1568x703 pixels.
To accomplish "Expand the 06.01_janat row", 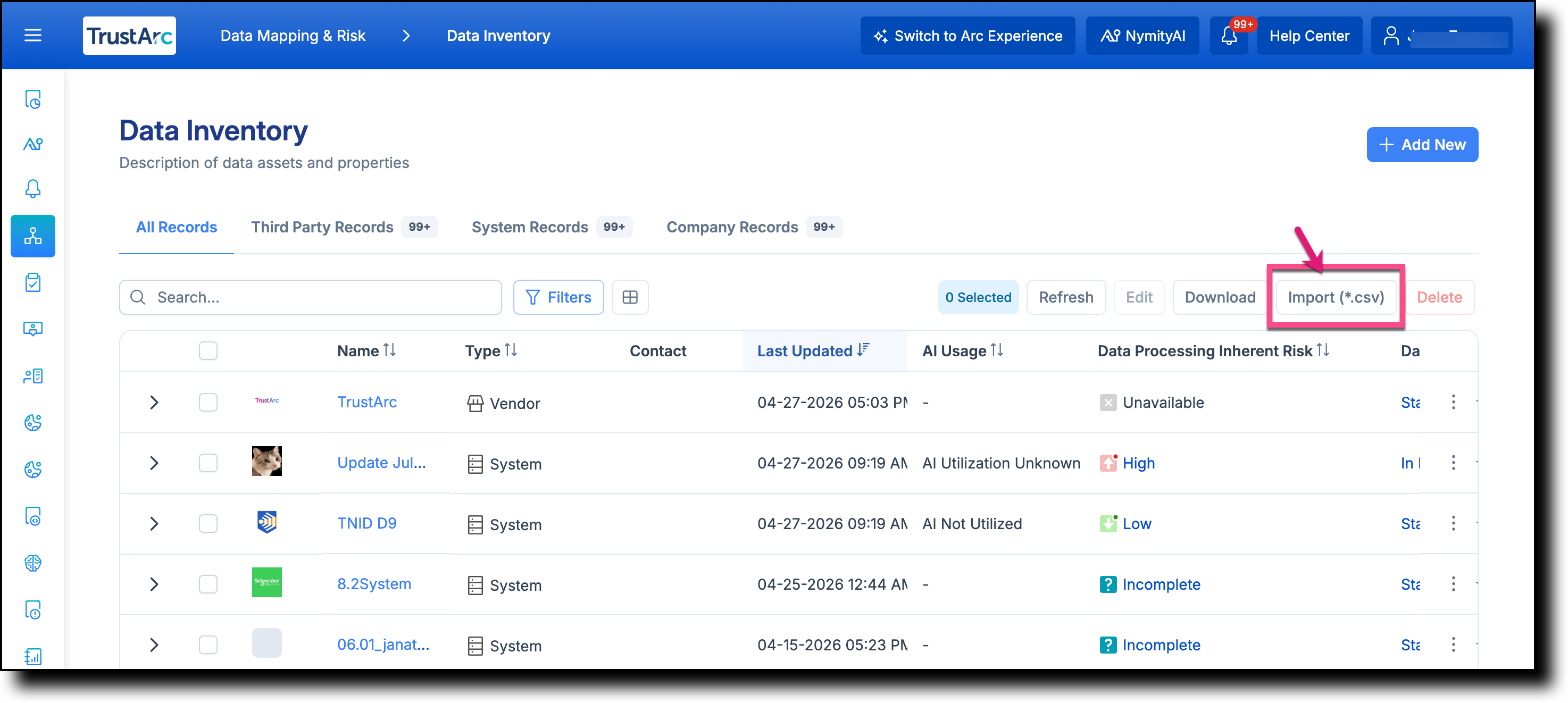I will click(x=154, y=645).
